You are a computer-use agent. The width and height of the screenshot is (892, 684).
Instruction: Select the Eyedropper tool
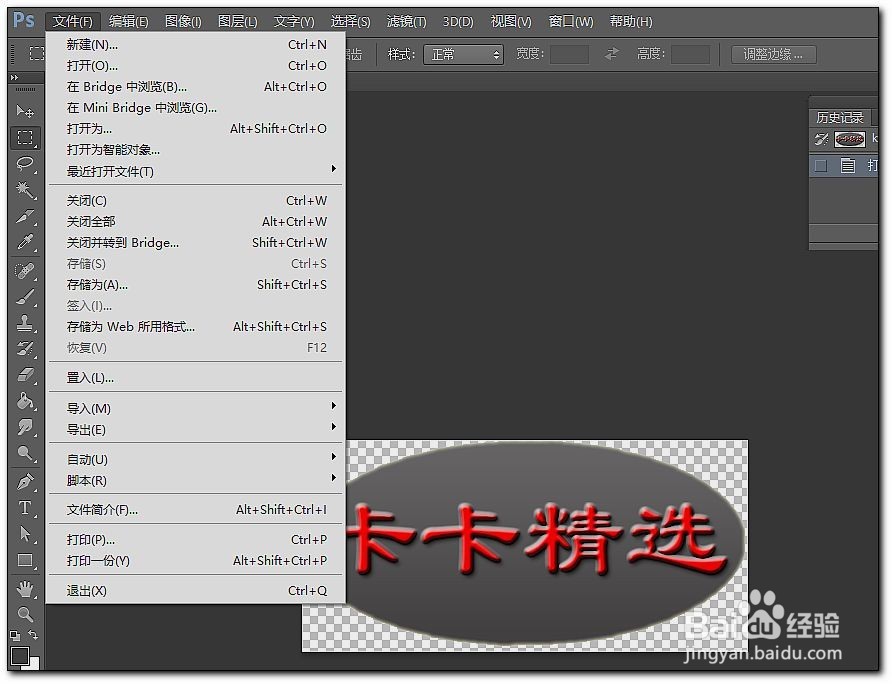coord(25,242)
